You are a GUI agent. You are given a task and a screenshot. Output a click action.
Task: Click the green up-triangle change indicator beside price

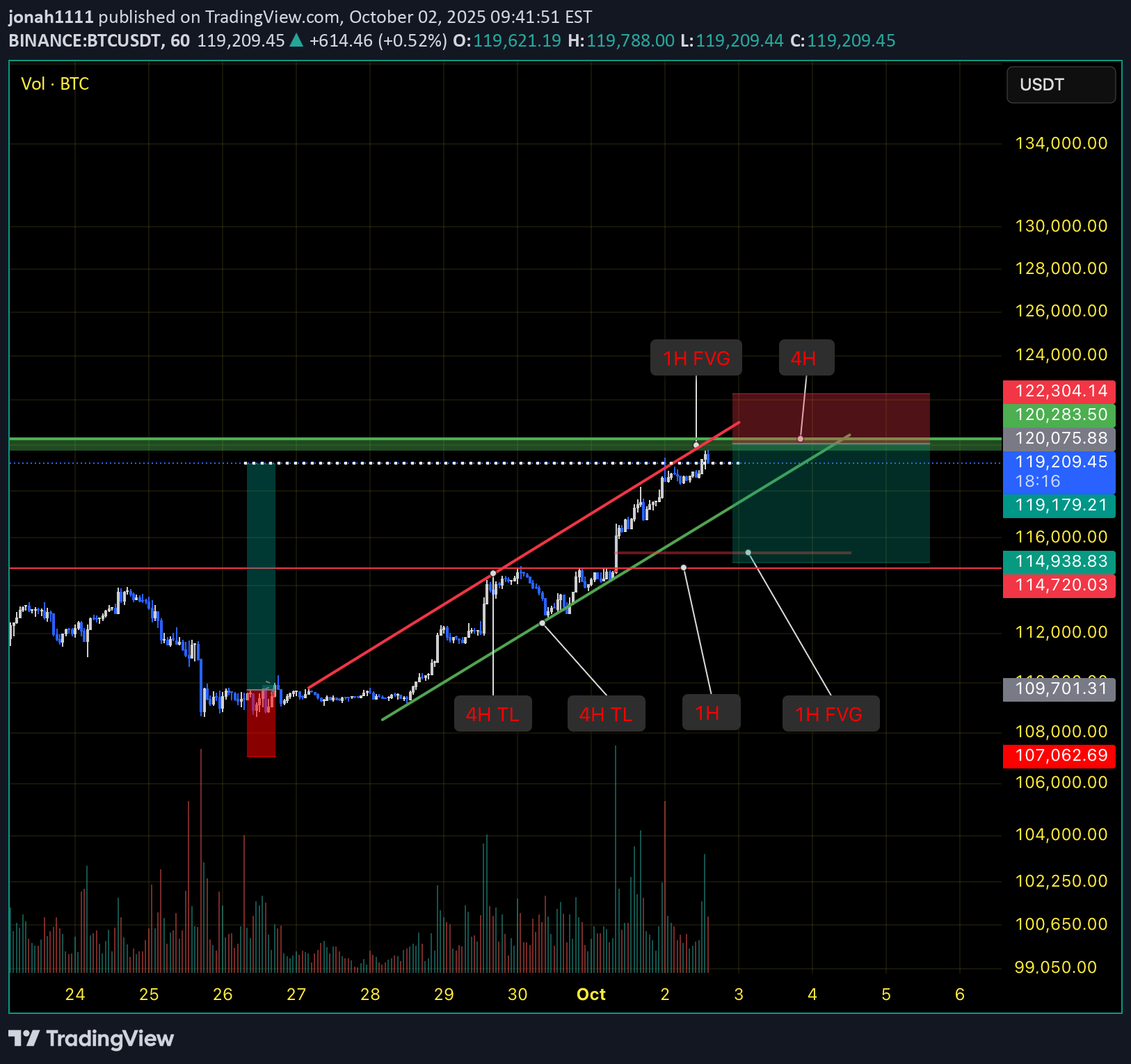coord(295,40)
